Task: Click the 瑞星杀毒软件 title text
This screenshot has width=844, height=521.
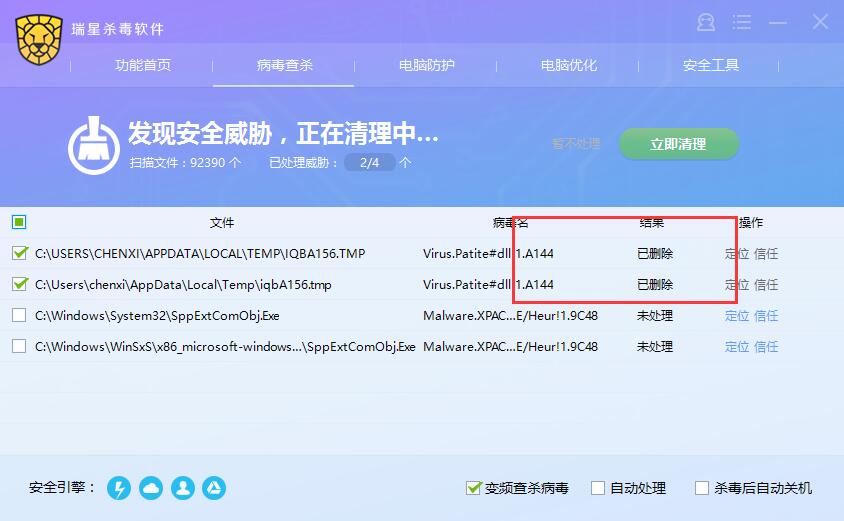Action: (117, 29)
